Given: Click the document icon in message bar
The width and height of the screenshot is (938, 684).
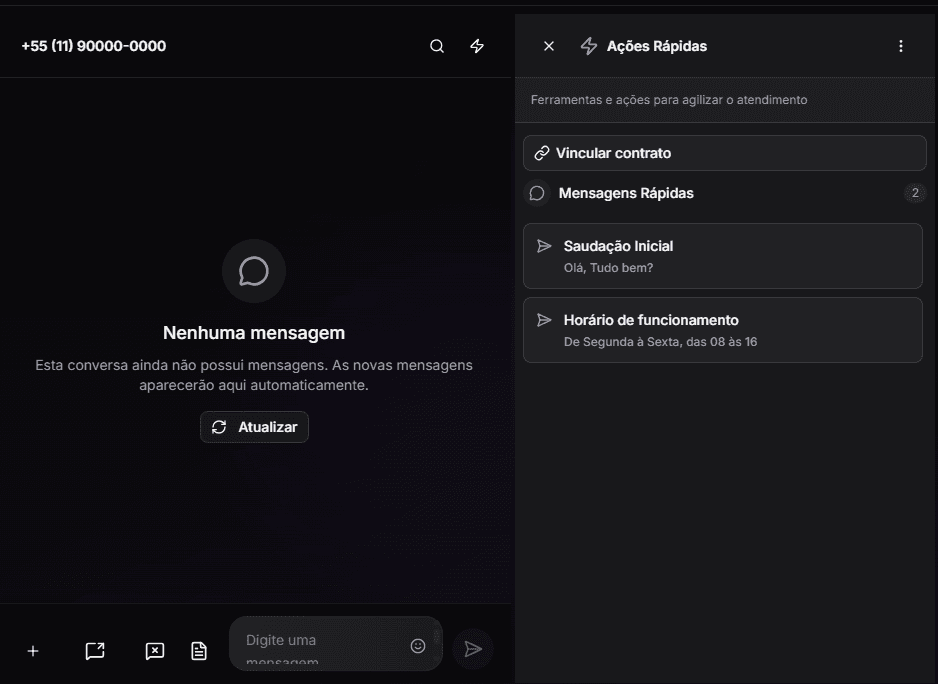Looking at the screenshot, I should [x=199, y=651].
